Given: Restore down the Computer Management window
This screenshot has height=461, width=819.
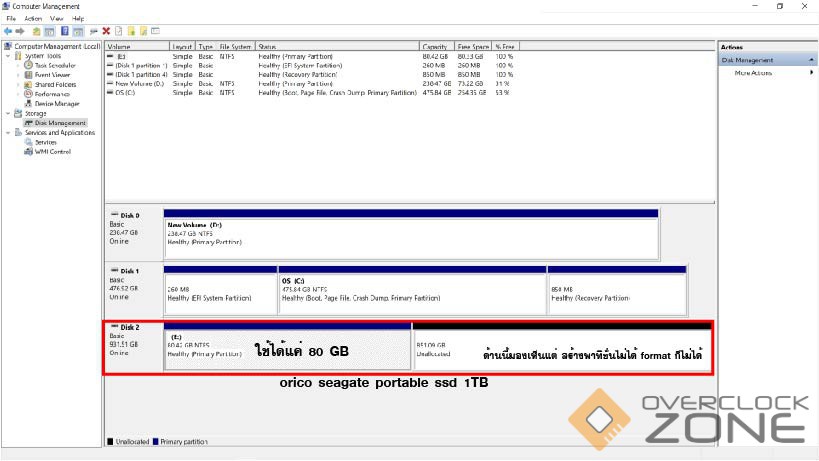Looking at the screenshot, I should point(780,6).
